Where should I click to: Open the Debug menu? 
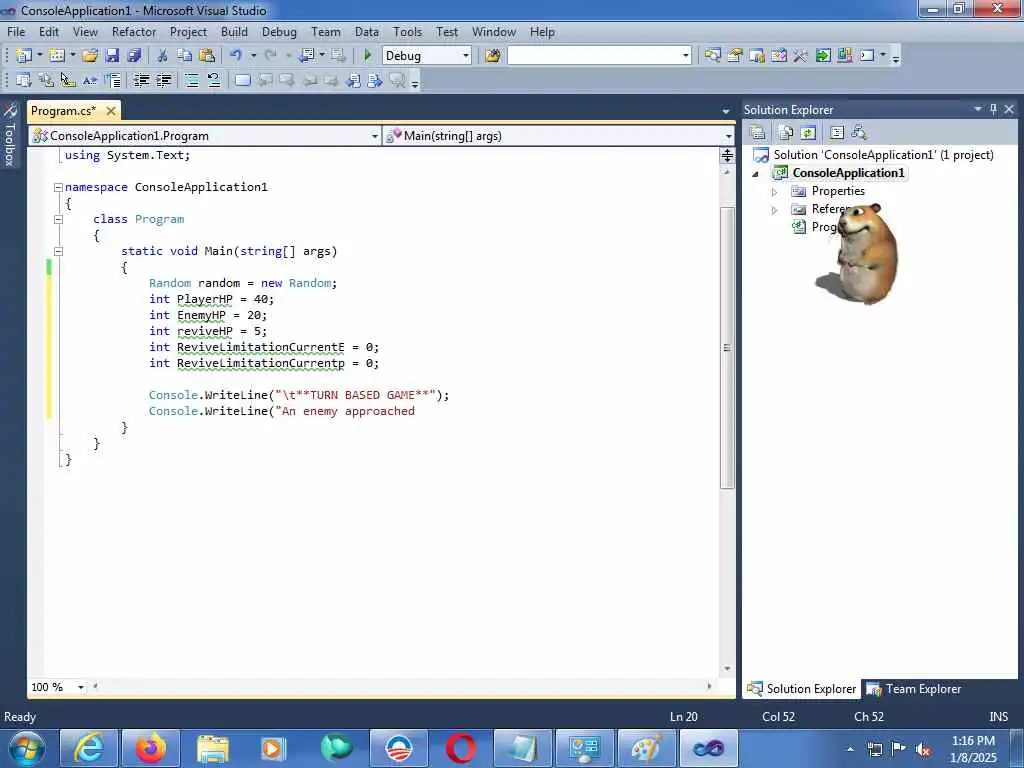(279, 31)
